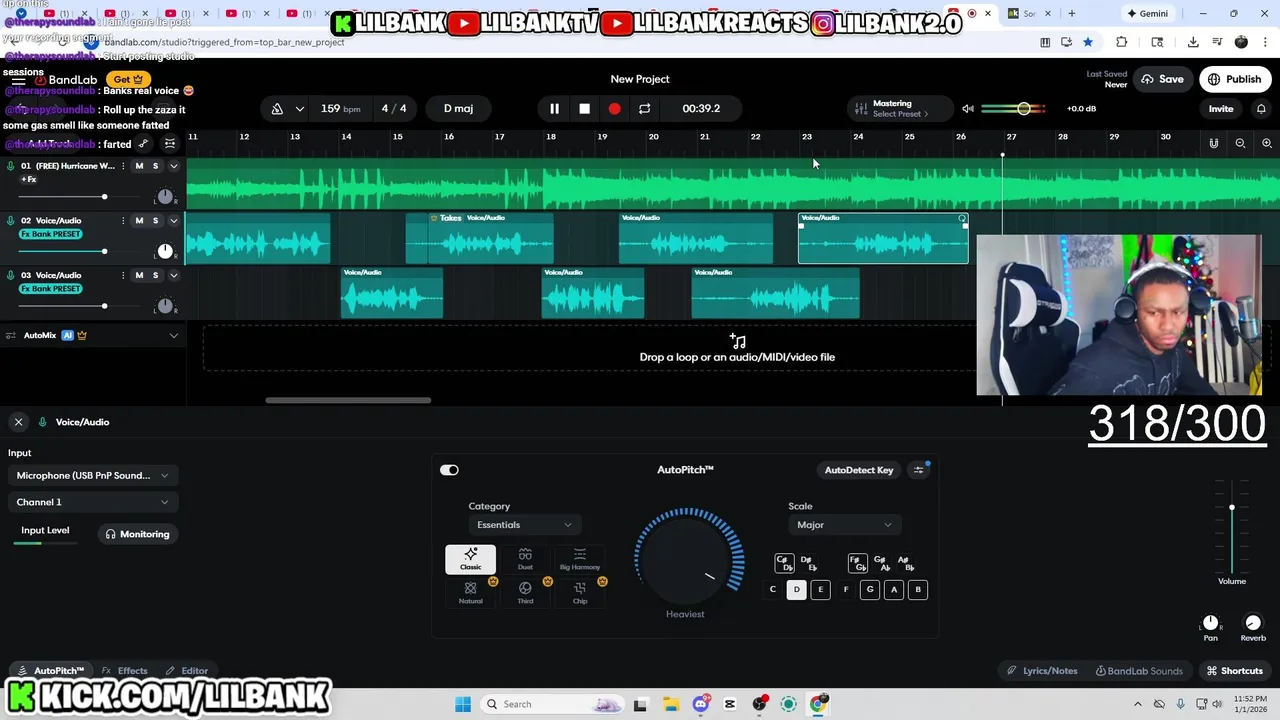The height and width of the screenshot is (720, 1280).
Task: Select the Third AutoPitch preset
Action: (525, 593)
